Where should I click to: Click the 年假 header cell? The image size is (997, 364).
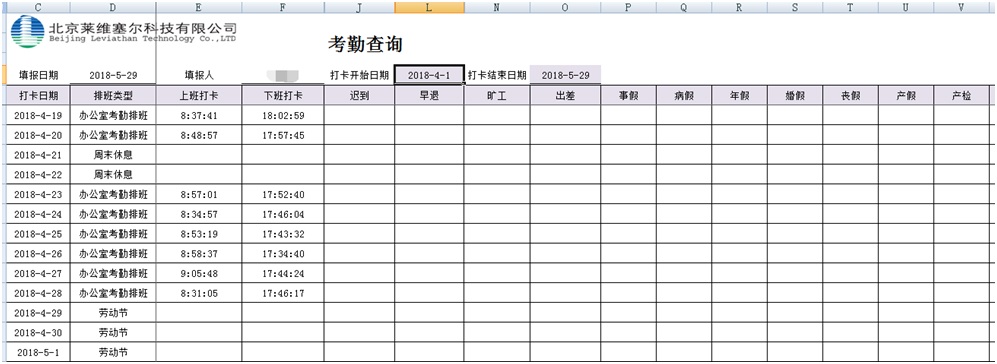click(739, 95)
